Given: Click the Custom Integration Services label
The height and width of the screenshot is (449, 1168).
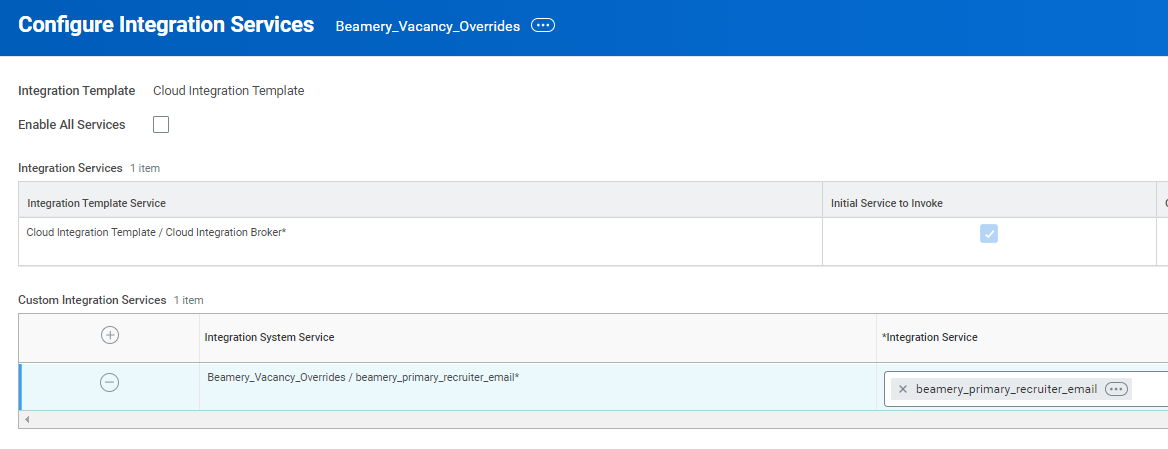Looking at the screenshot, I should pyautogui.click(x=92, y=300).
